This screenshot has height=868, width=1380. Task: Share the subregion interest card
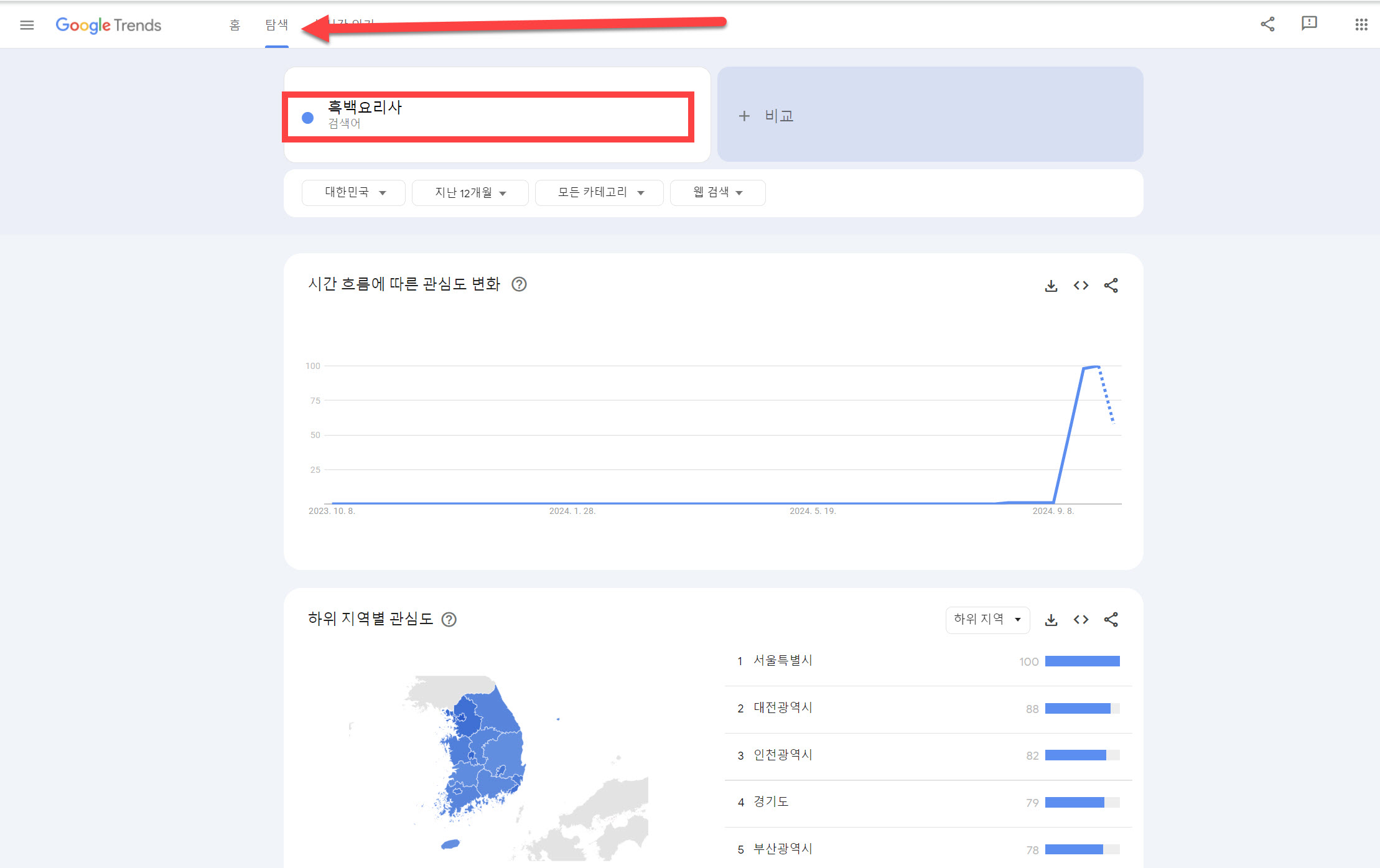tap(1111, 620)
